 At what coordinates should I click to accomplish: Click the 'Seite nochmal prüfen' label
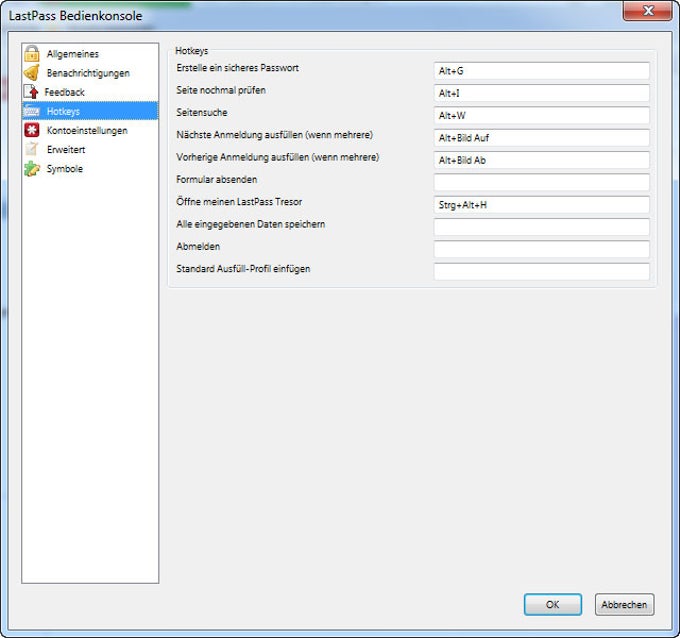[221, 90]
